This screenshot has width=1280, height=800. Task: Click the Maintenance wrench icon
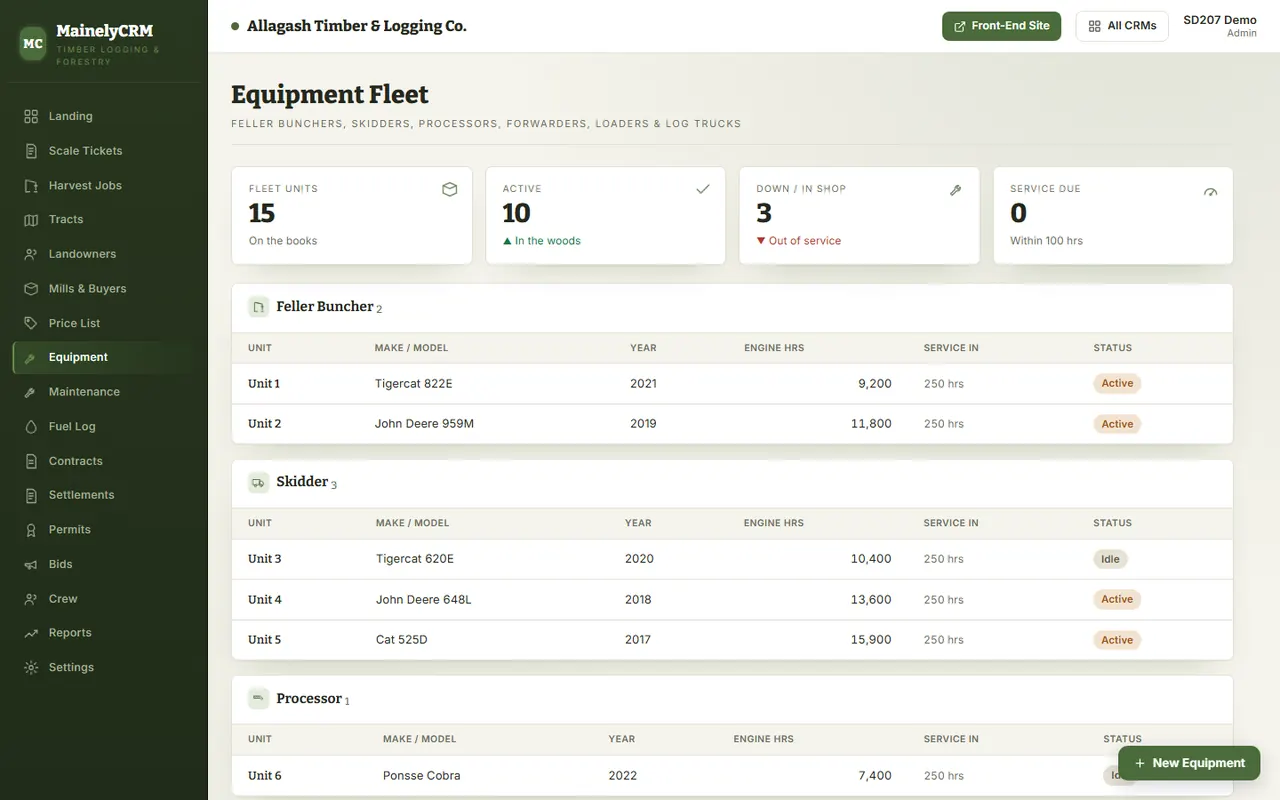point(31,392)
